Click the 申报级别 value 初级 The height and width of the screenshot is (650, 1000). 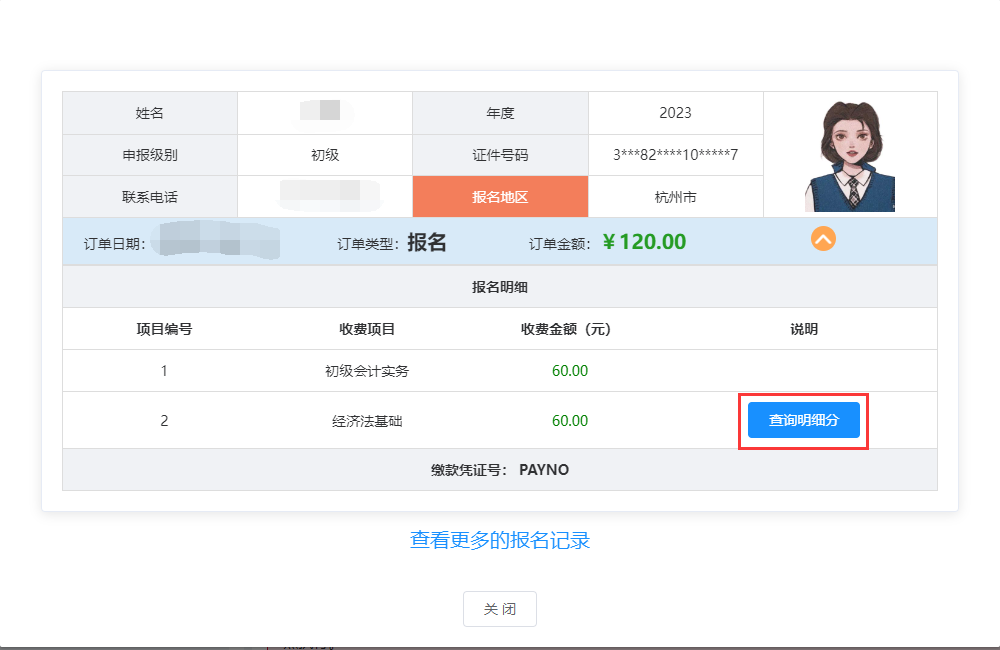pyautogui.click(x=324, y=155)
